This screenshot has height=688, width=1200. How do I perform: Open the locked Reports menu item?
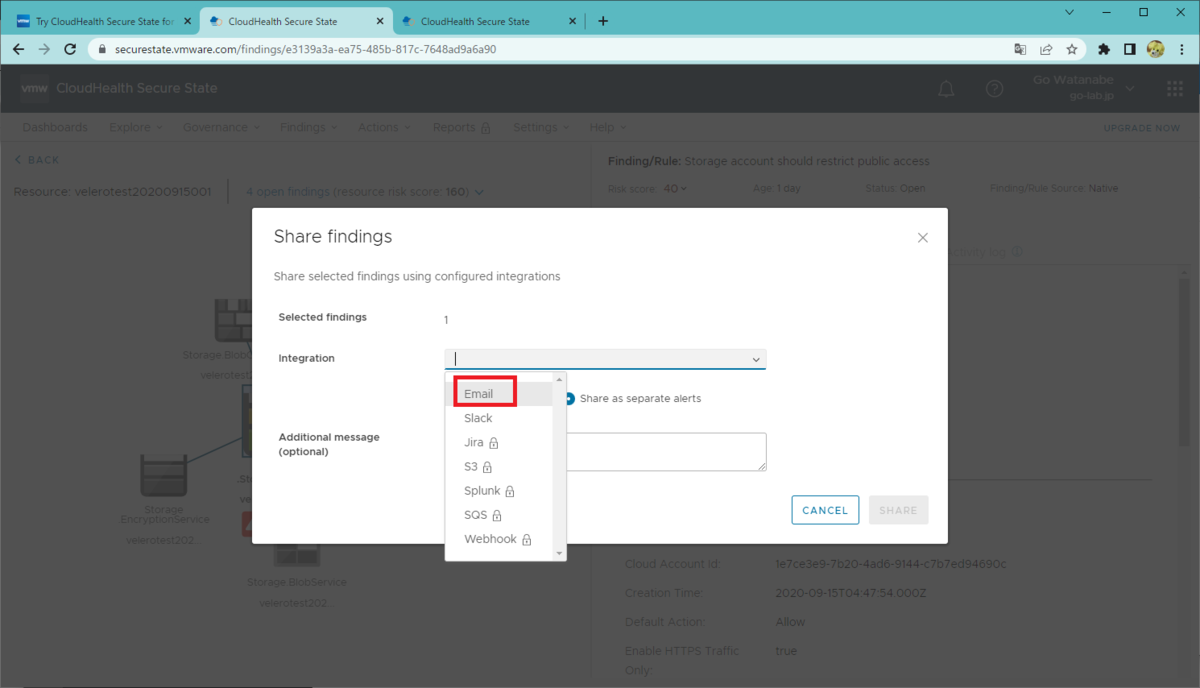point(461,127)
